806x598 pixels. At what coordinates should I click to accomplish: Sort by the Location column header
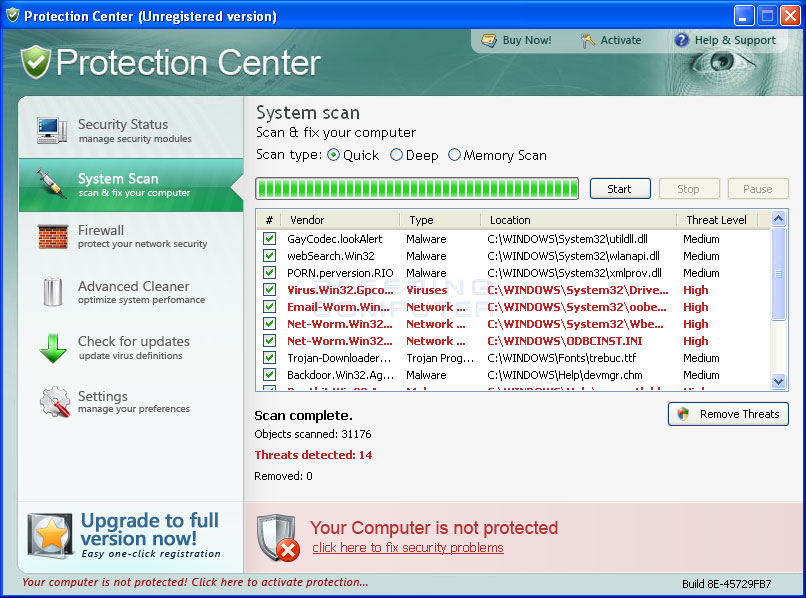tap(579, 220)
